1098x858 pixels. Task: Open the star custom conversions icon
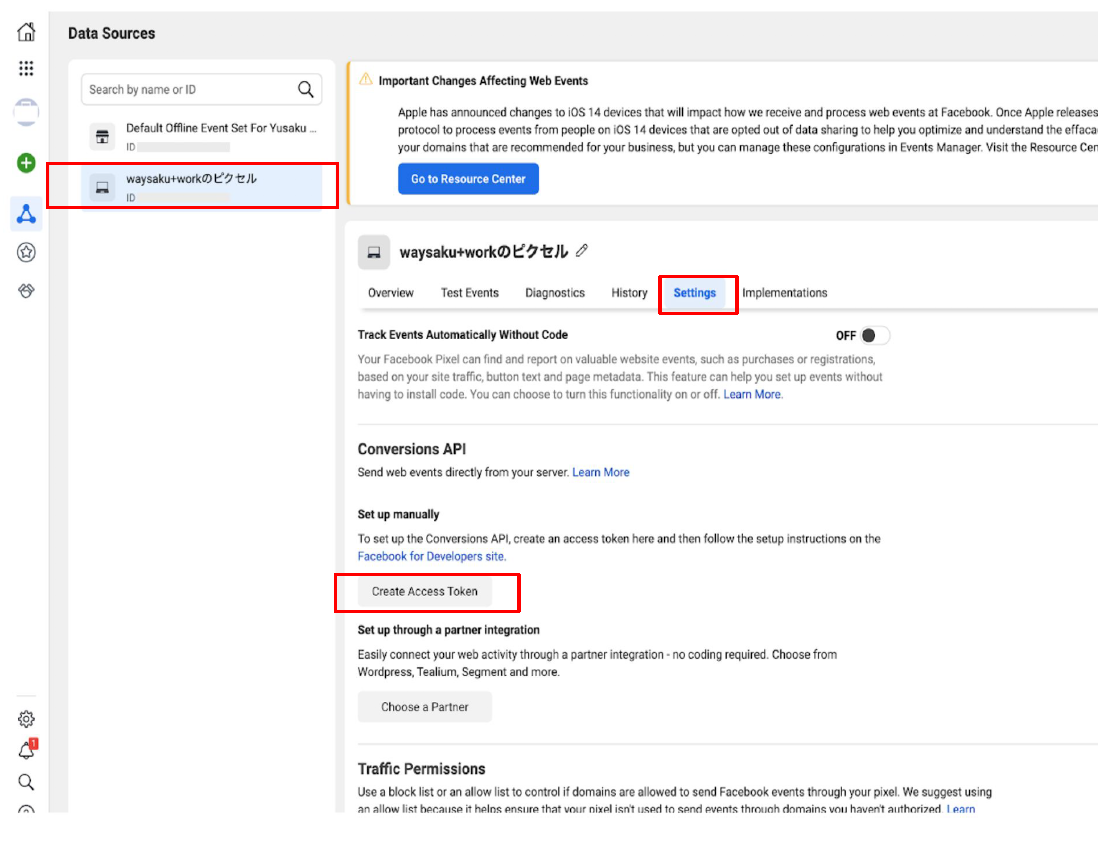click(26, 253)
